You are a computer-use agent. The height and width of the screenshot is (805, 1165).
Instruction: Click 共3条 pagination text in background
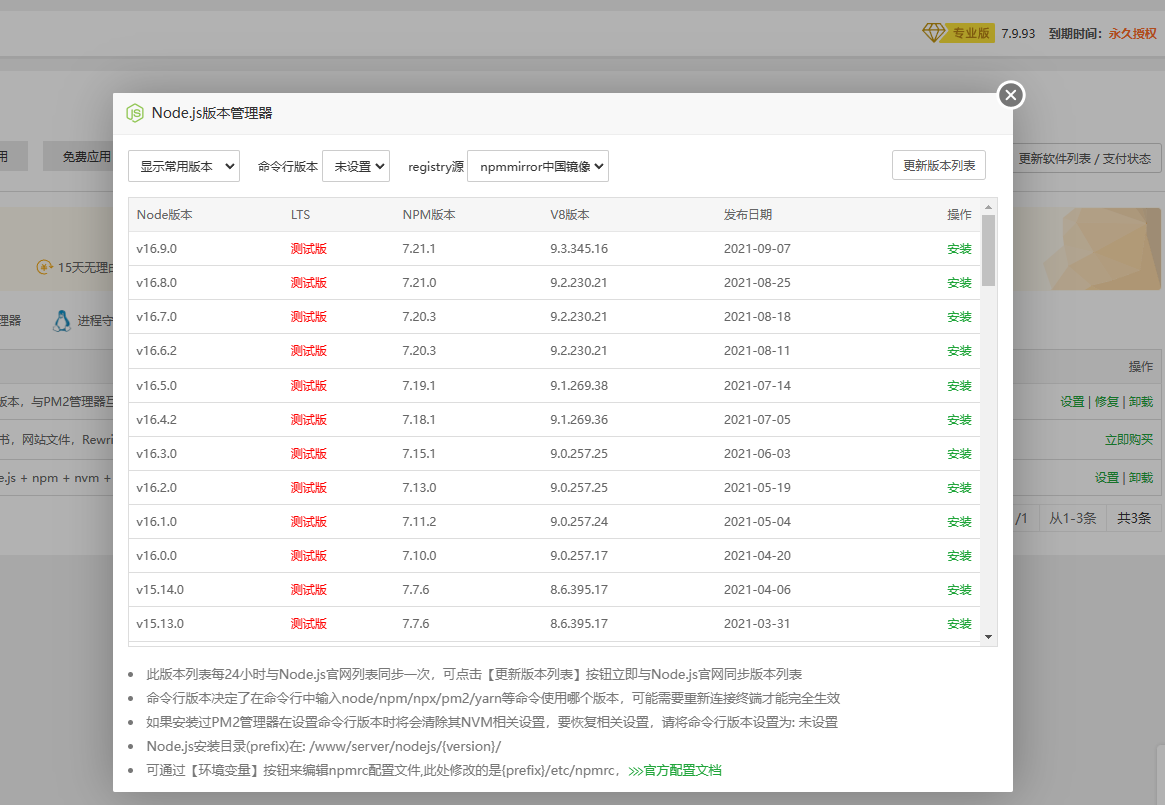[1134, 518]
